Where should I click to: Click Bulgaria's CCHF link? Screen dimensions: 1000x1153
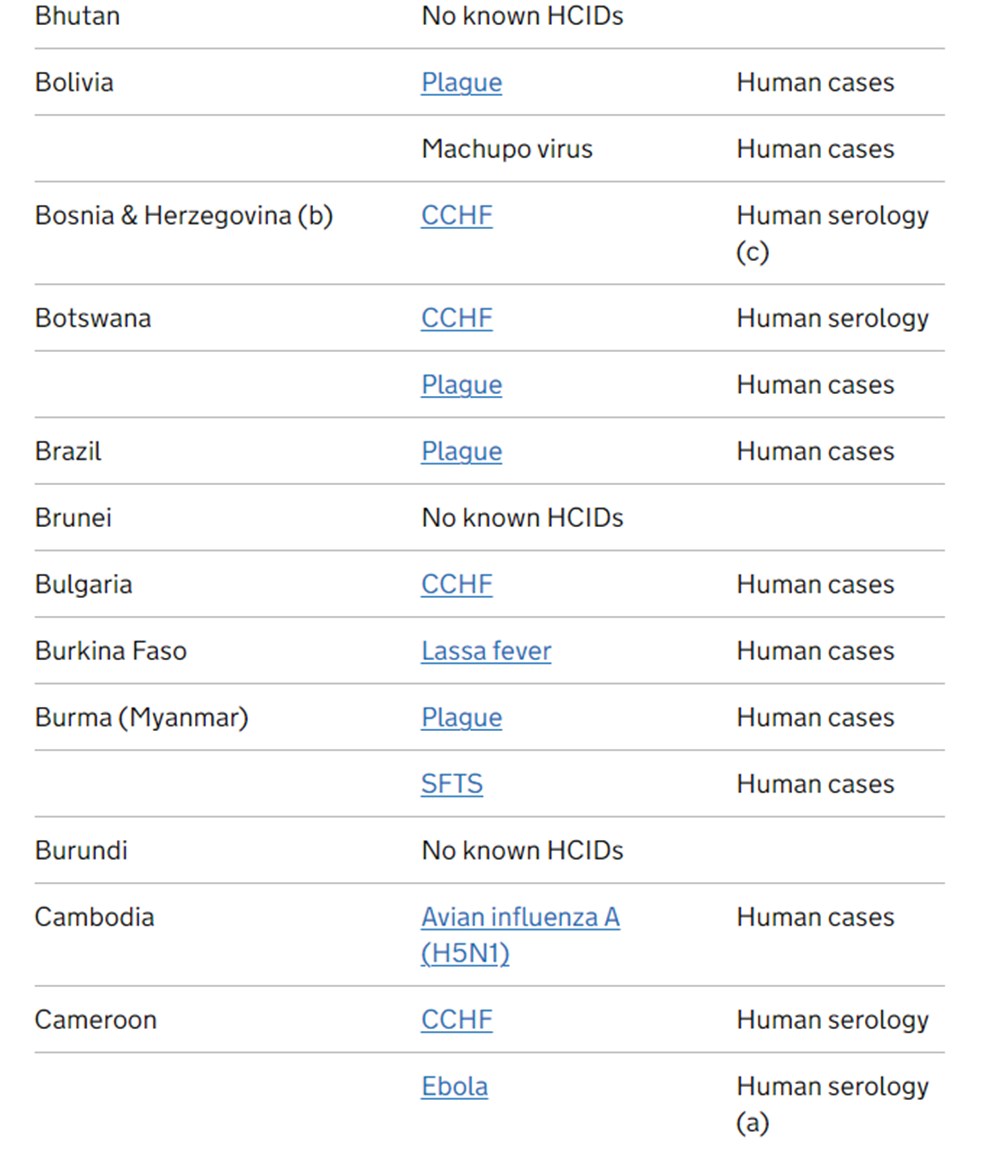click(456, 585)
